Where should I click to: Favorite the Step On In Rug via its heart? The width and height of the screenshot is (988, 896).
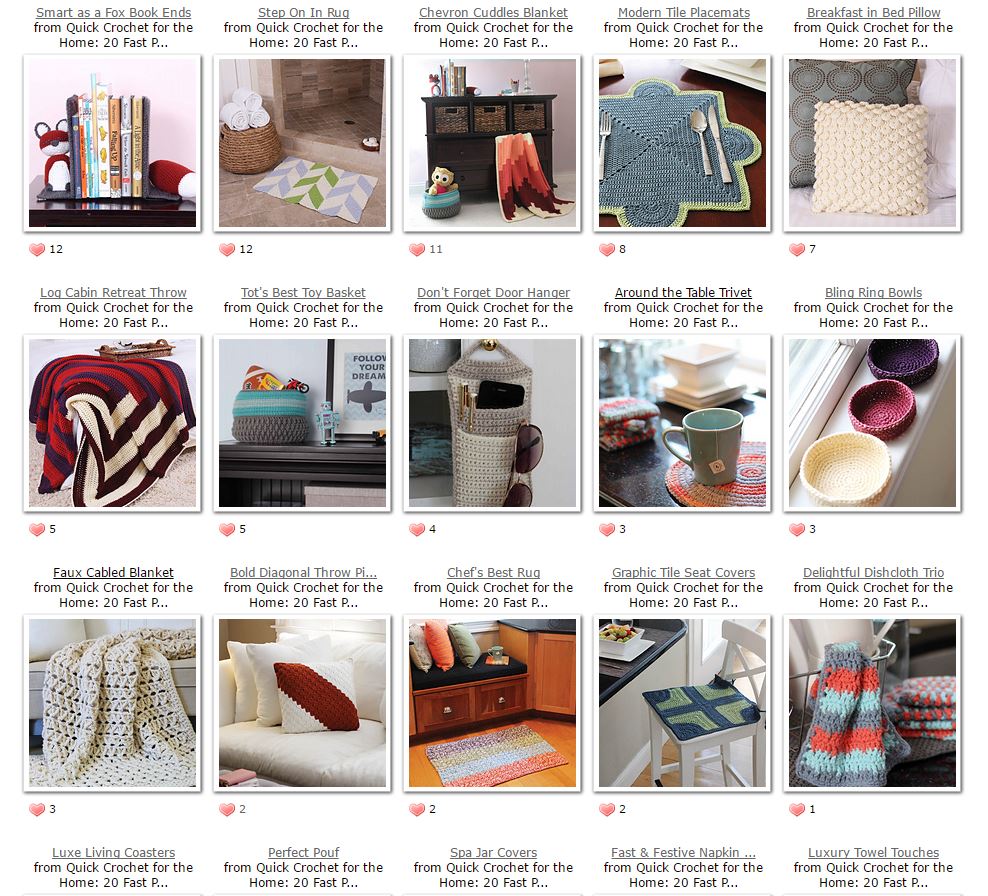click(x=227, y=250)
